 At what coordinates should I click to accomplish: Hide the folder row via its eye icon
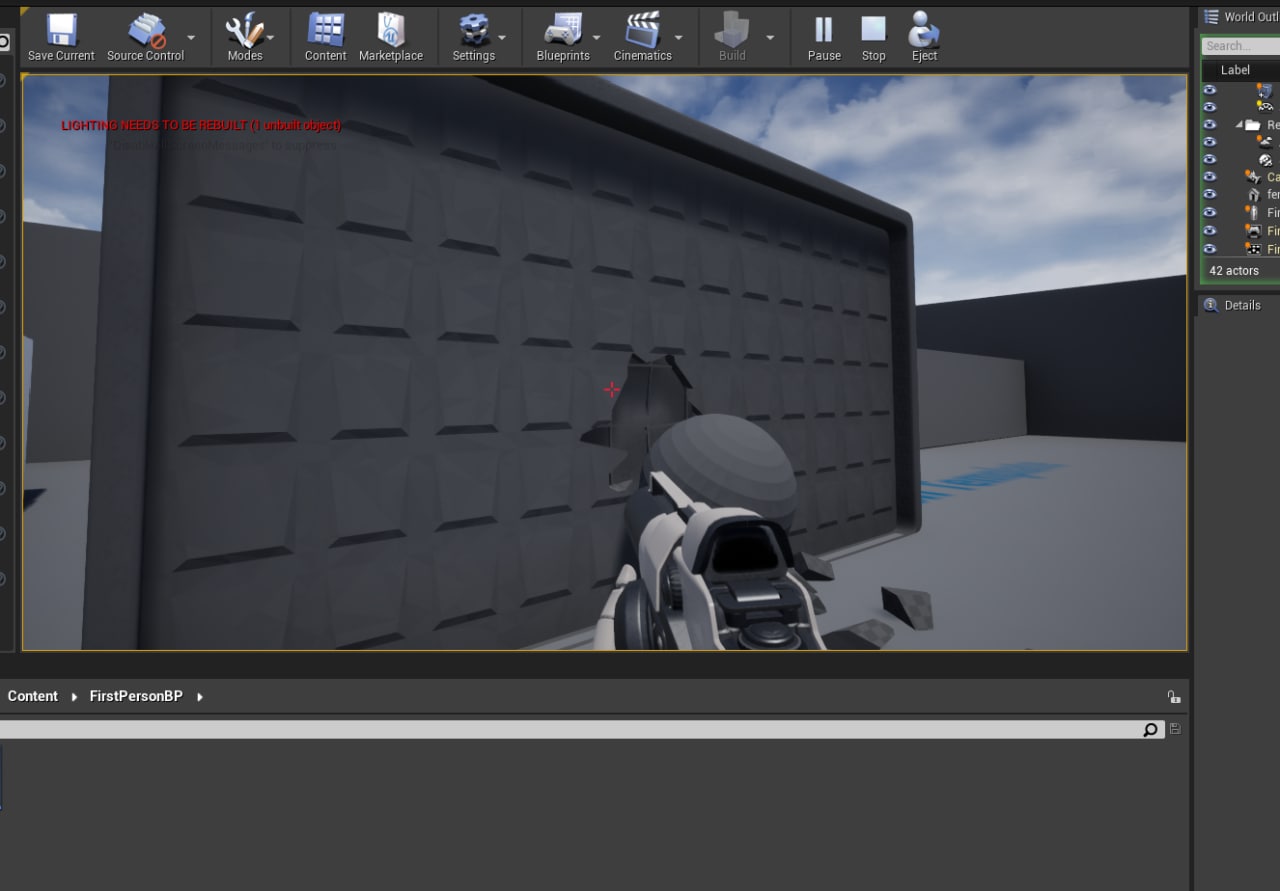(1210, 125)
